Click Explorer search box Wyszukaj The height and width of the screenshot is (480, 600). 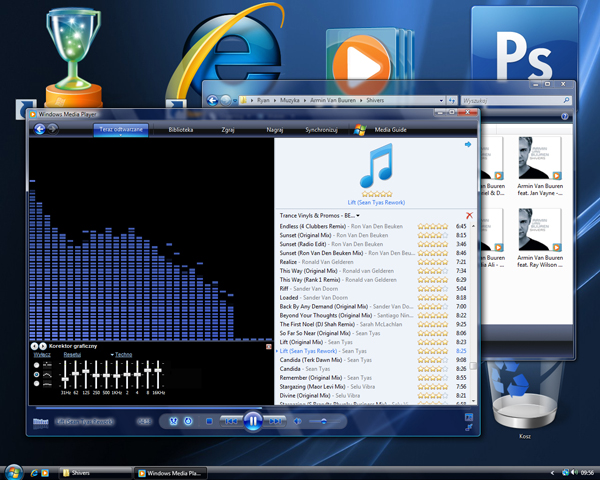pos(516,100)
